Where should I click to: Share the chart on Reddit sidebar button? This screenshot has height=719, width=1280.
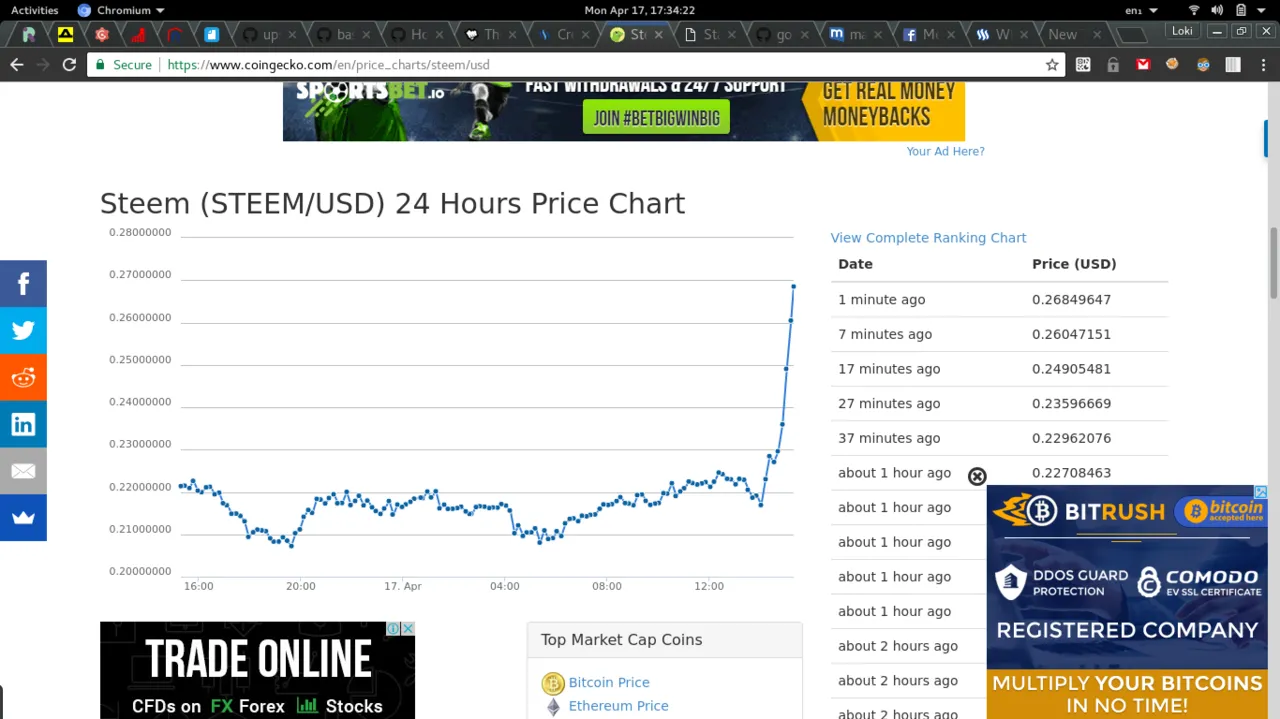coord(23,377)
